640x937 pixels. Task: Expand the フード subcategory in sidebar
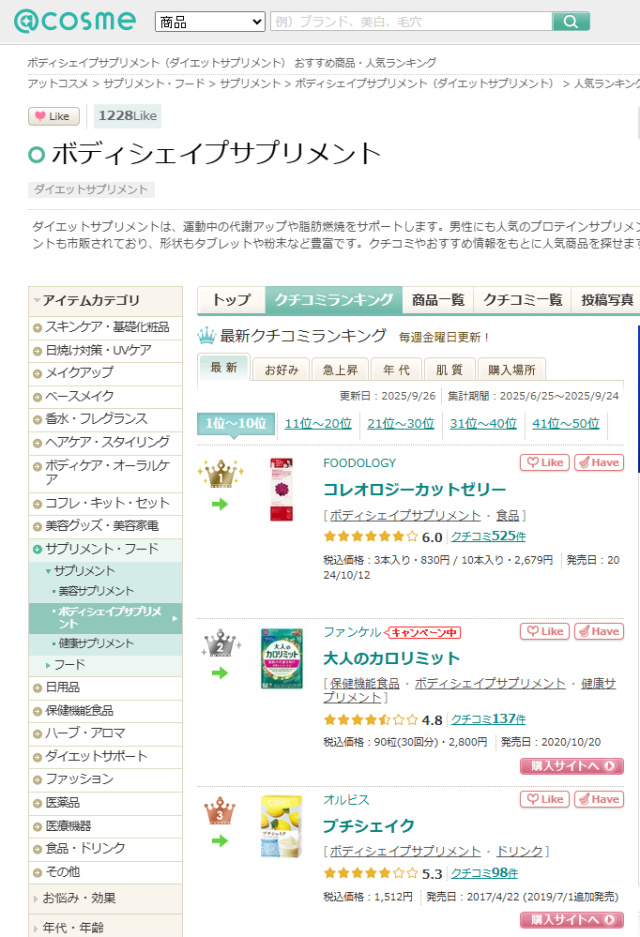[x=68, y=665]
